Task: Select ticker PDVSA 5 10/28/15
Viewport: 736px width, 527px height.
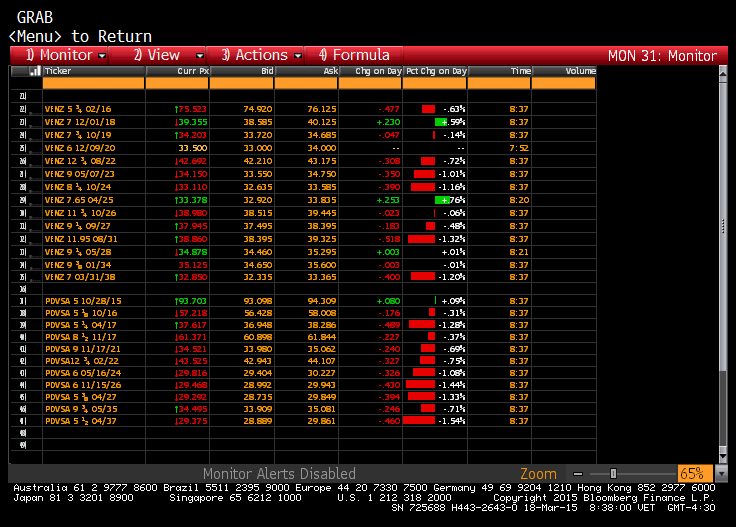Action: point(83,301)
